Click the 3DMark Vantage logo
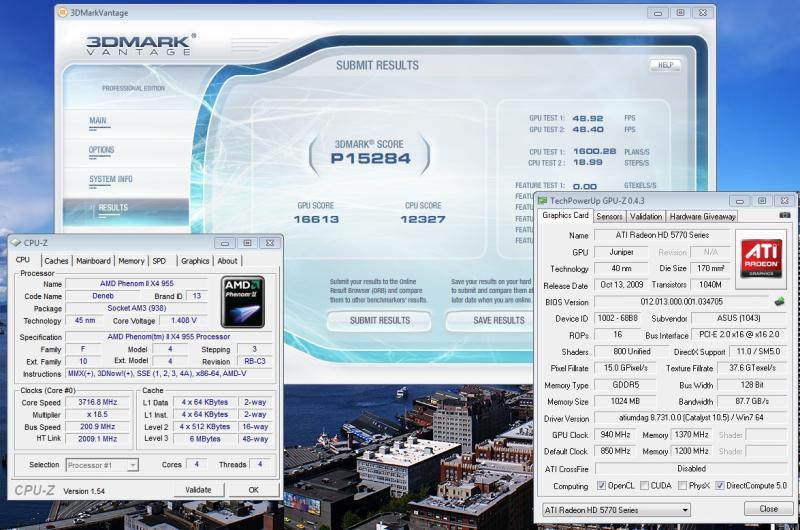Screen dimensions: 800x530 coord(140,47)
